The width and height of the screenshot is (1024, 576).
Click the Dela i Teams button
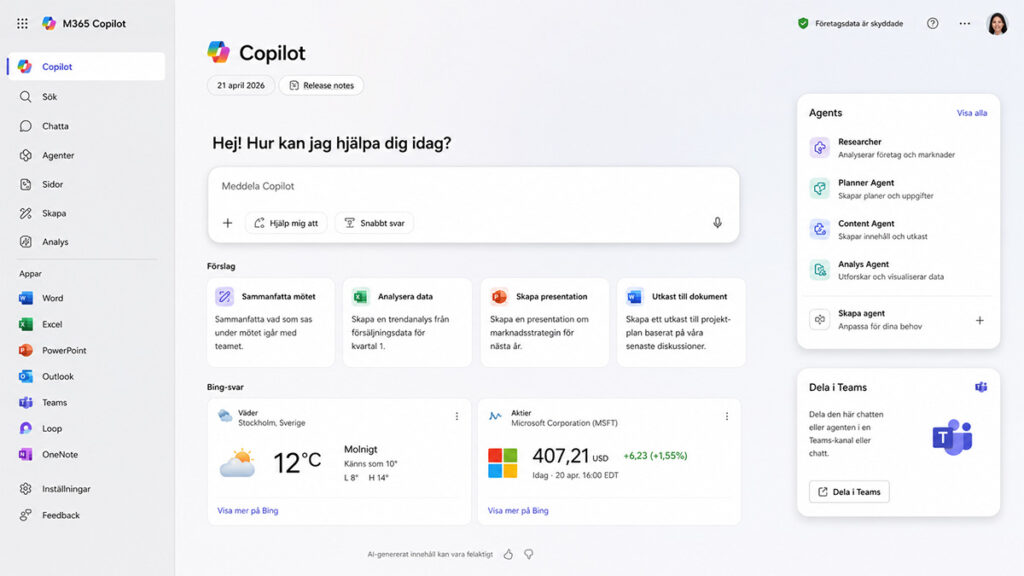(x=849, y=492)
